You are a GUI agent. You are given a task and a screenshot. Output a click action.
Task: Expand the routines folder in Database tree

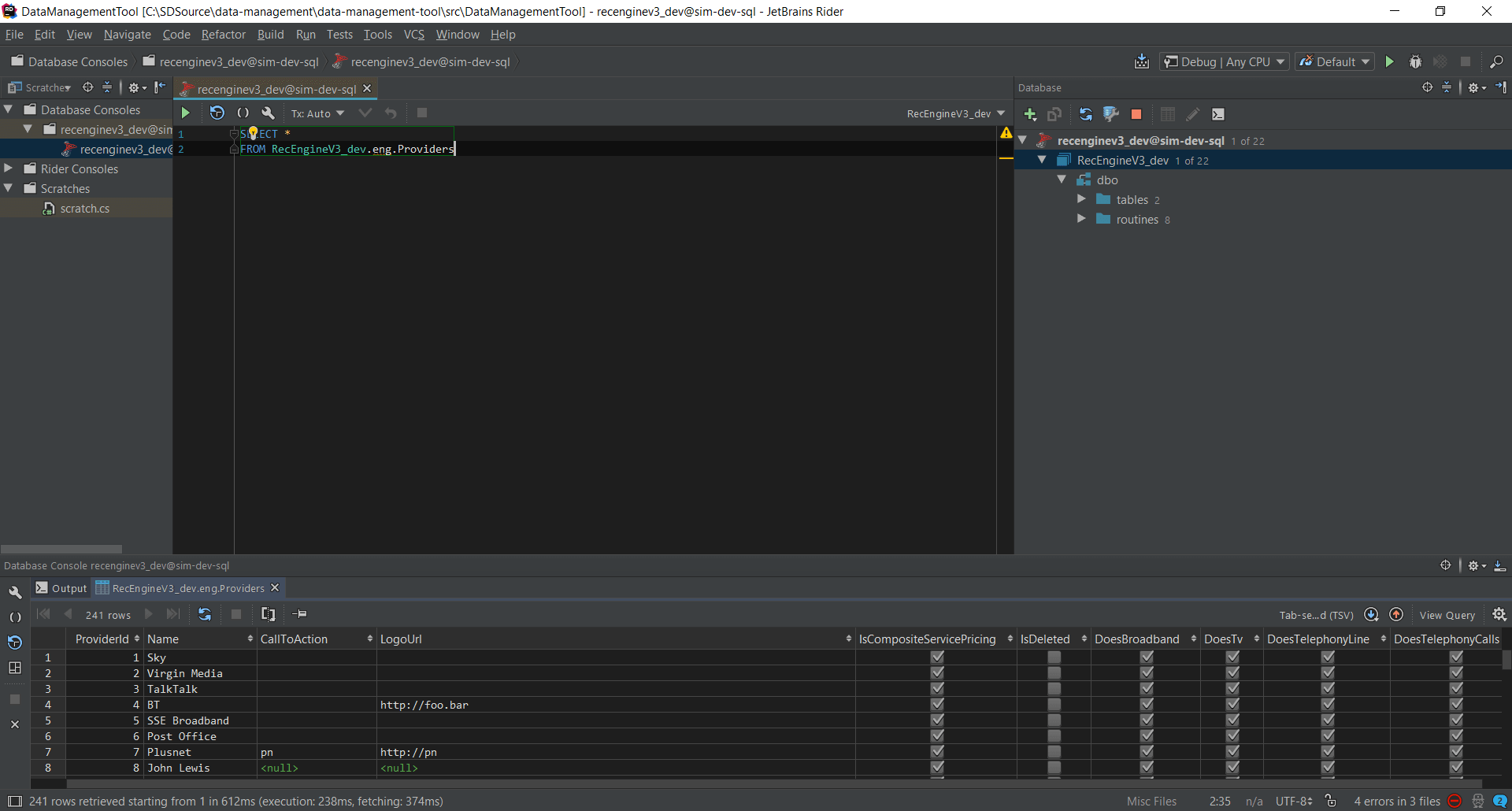(x=1081, y=219)
